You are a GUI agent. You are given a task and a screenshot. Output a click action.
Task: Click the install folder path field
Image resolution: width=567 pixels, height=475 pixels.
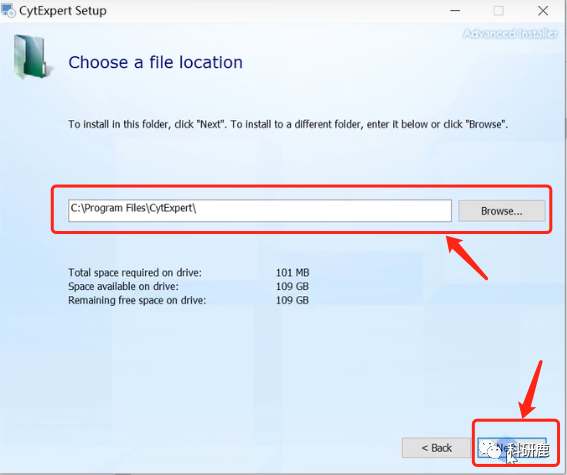[260, 210]
